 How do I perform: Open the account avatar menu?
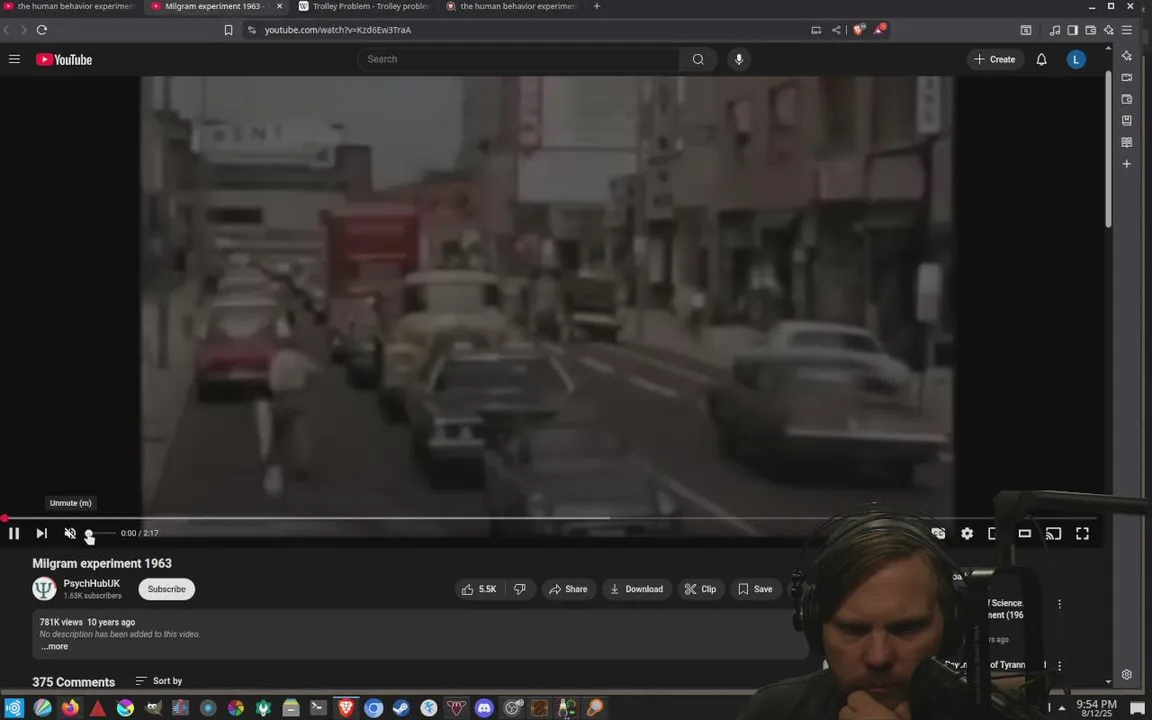[x=1076, y=60]
